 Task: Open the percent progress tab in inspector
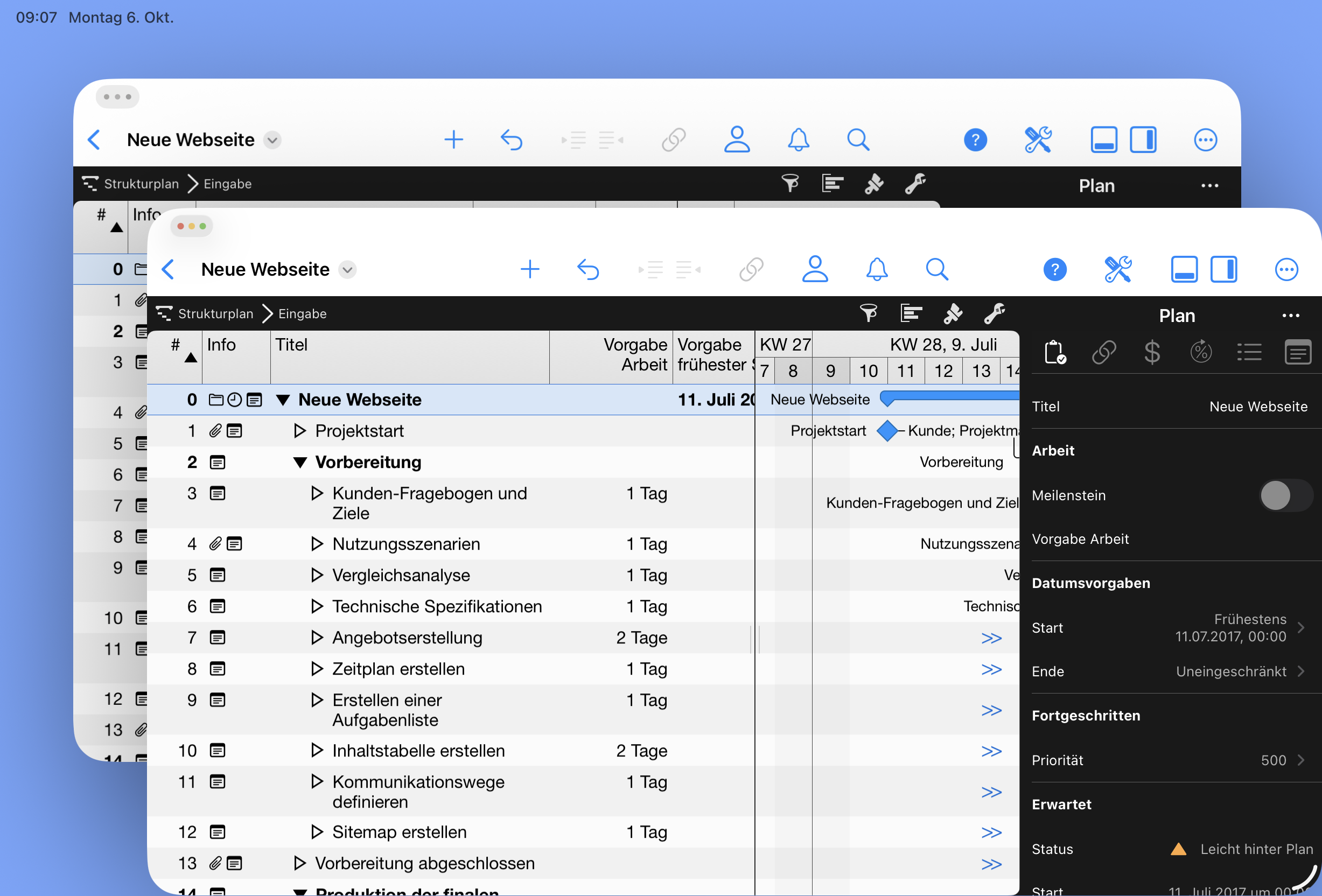[x=1200, y=352]
